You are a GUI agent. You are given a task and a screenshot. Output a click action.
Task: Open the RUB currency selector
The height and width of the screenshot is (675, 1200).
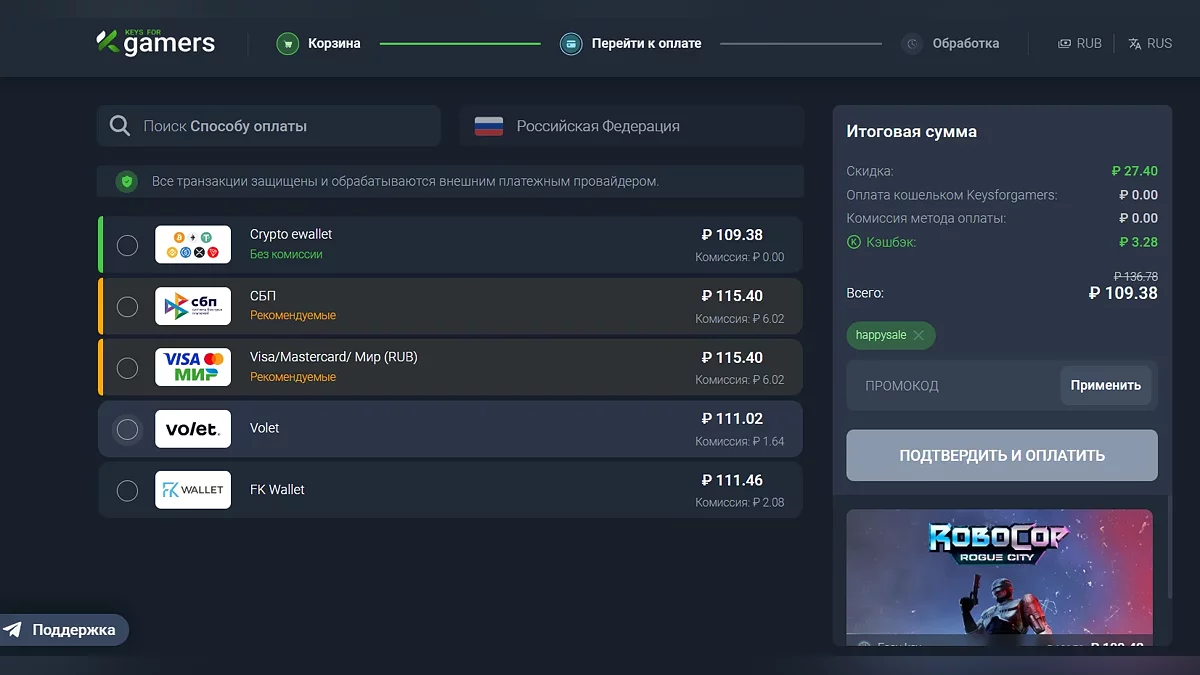[1080, 44]
